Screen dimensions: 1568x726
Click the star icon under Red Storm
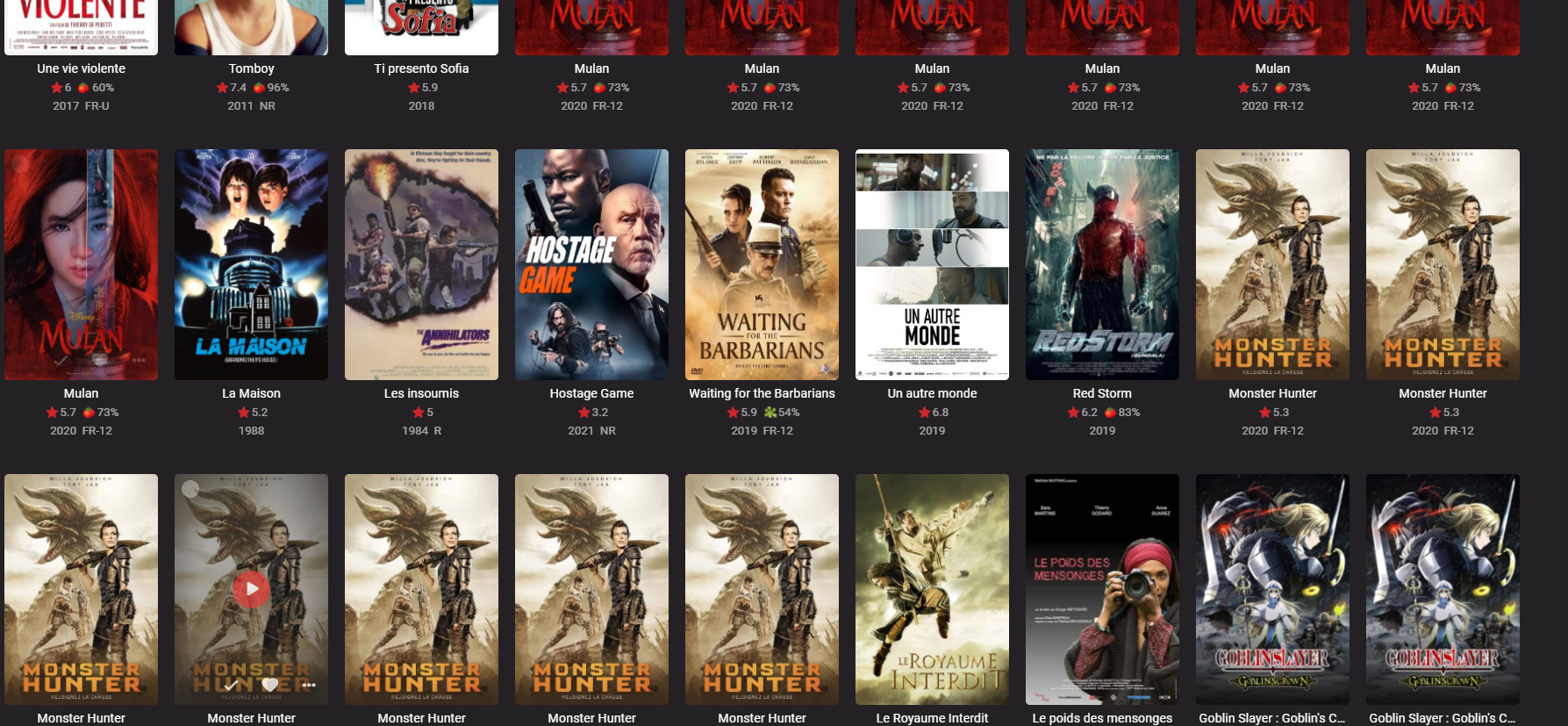coord(1073,413)
